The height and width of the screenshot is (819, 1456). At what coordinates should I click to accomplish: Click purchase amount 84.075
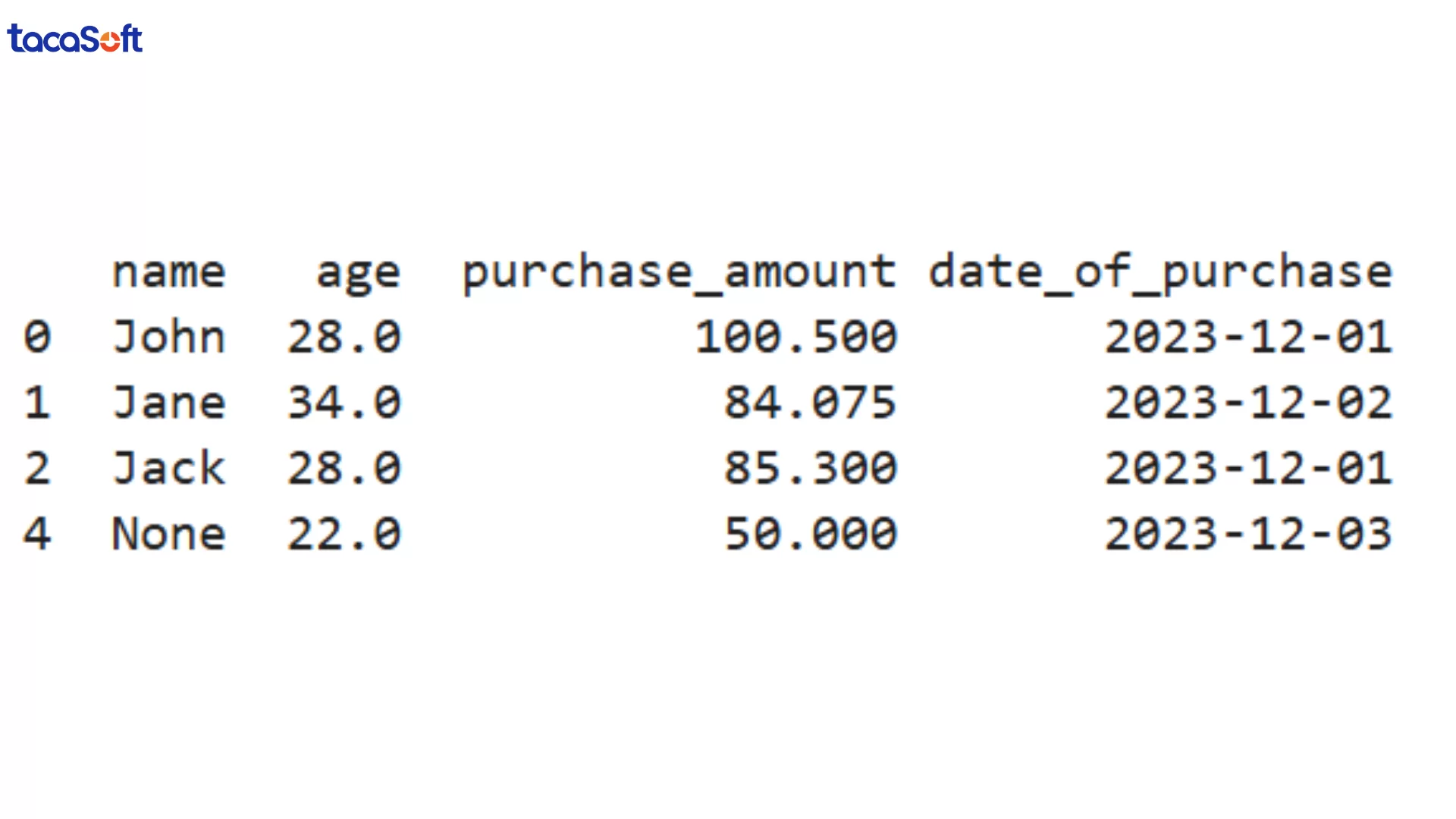coord(810,403)
